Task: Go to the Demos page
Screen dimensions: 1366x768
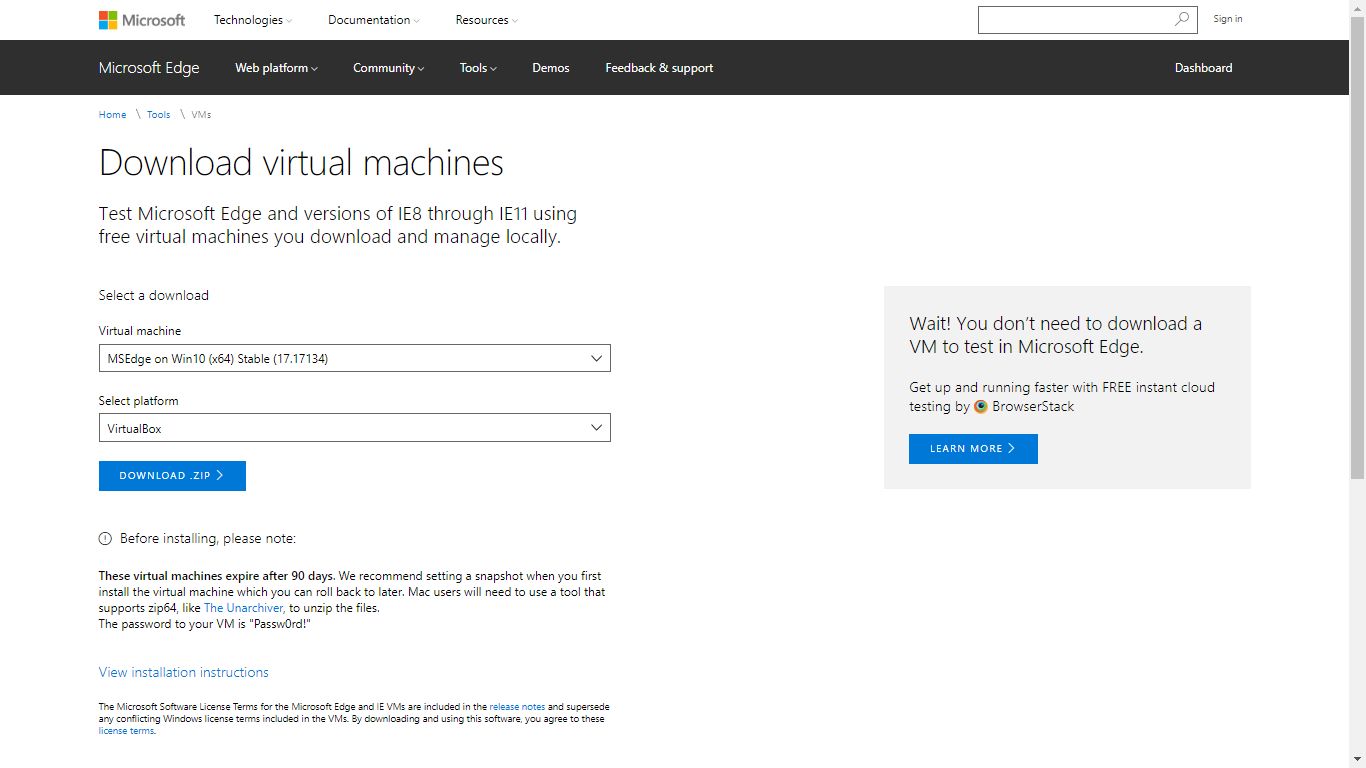Action: [x=550, y=68]
